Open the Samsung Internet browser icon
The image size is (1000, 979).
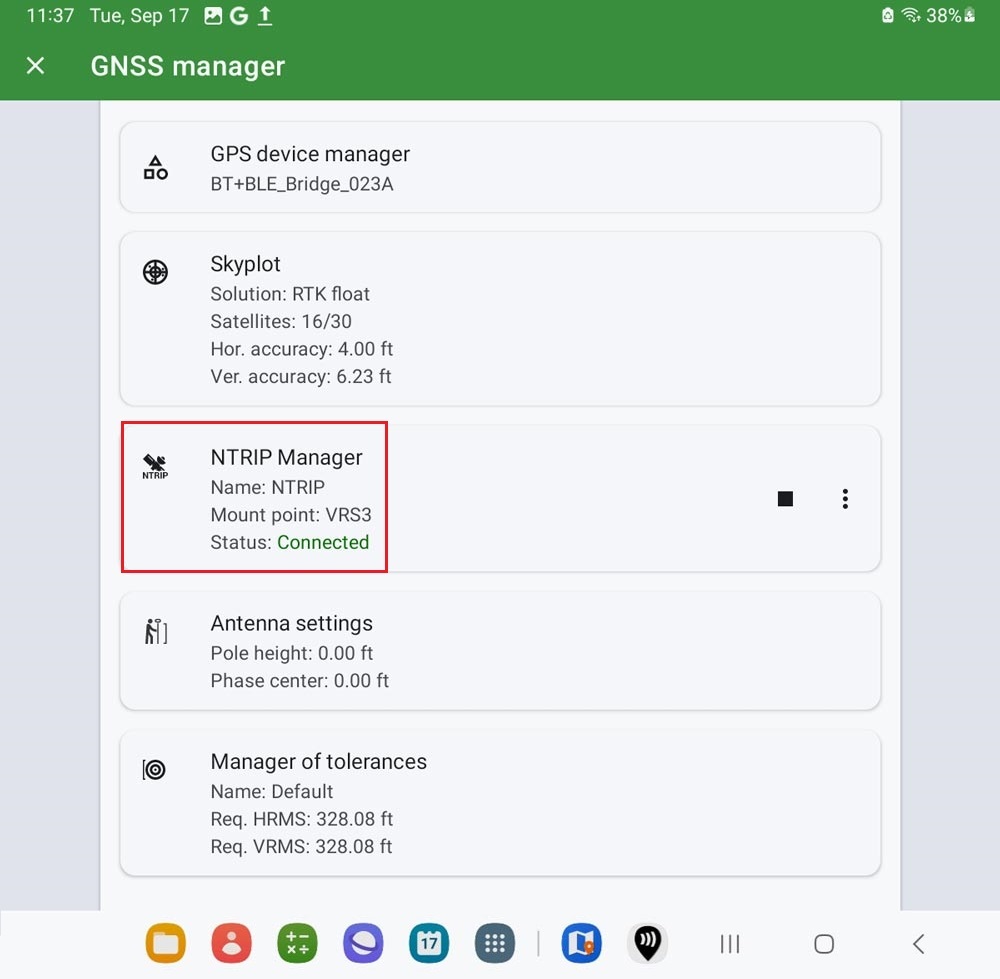[x=363, y=943]
